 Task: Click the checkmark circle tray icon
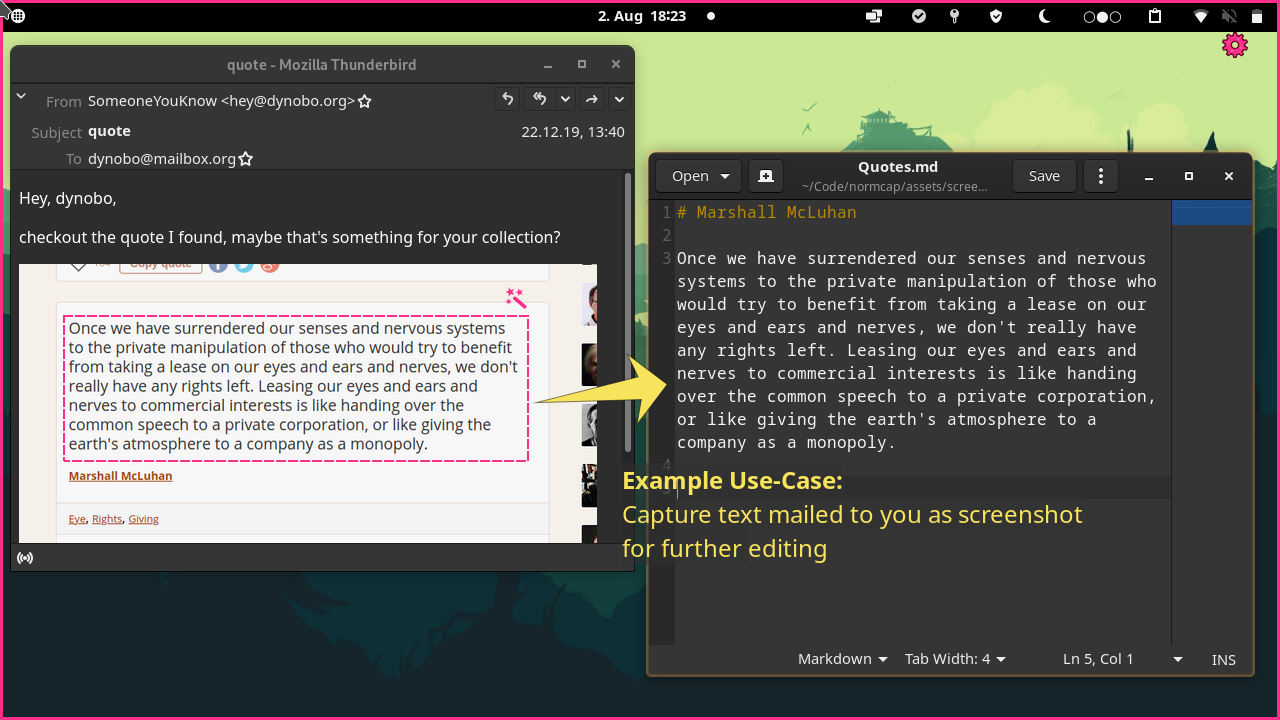[918, 16]
